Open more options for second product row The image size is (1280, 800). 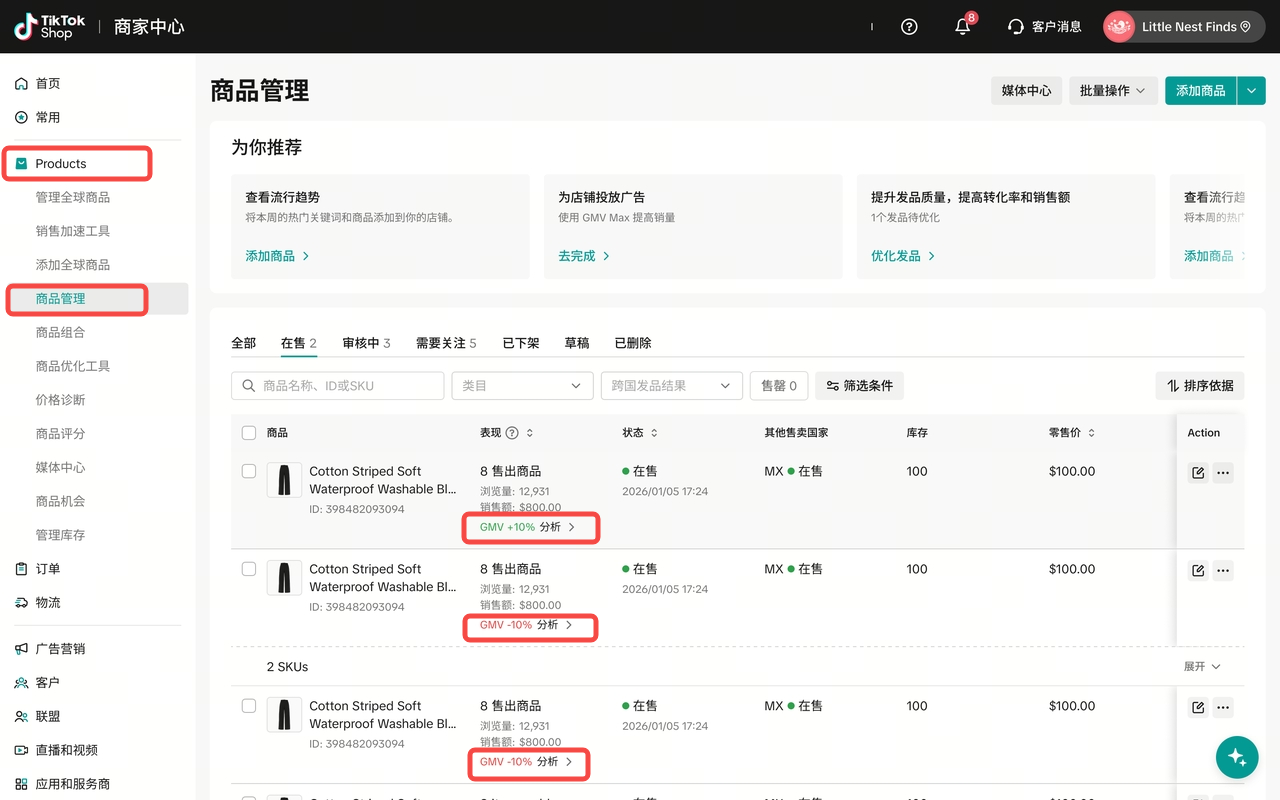coord(1223,571)
